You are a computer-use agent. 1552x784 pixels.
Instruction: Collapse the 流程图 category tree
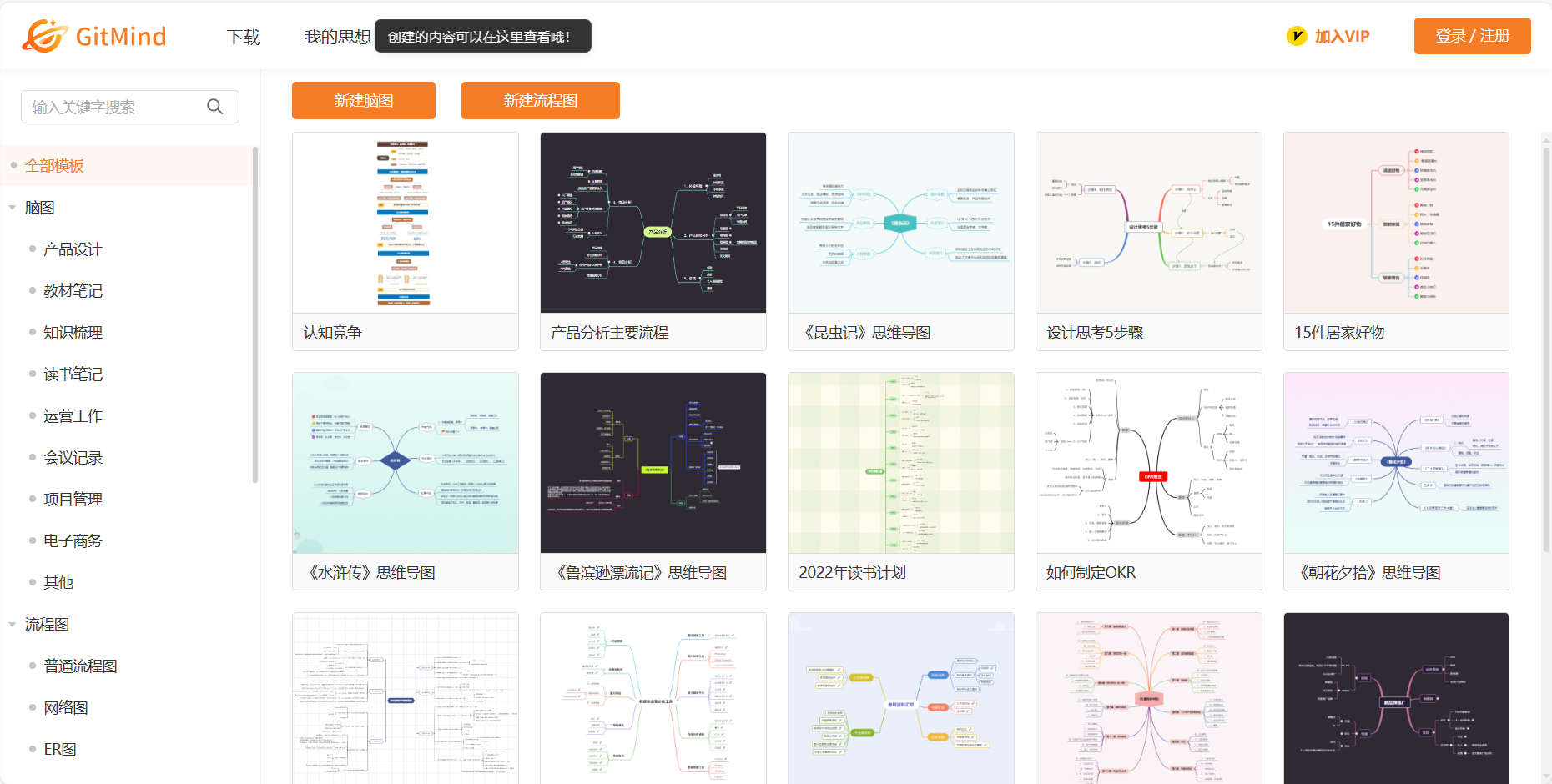pyautogui.click(x=13, y=625)
